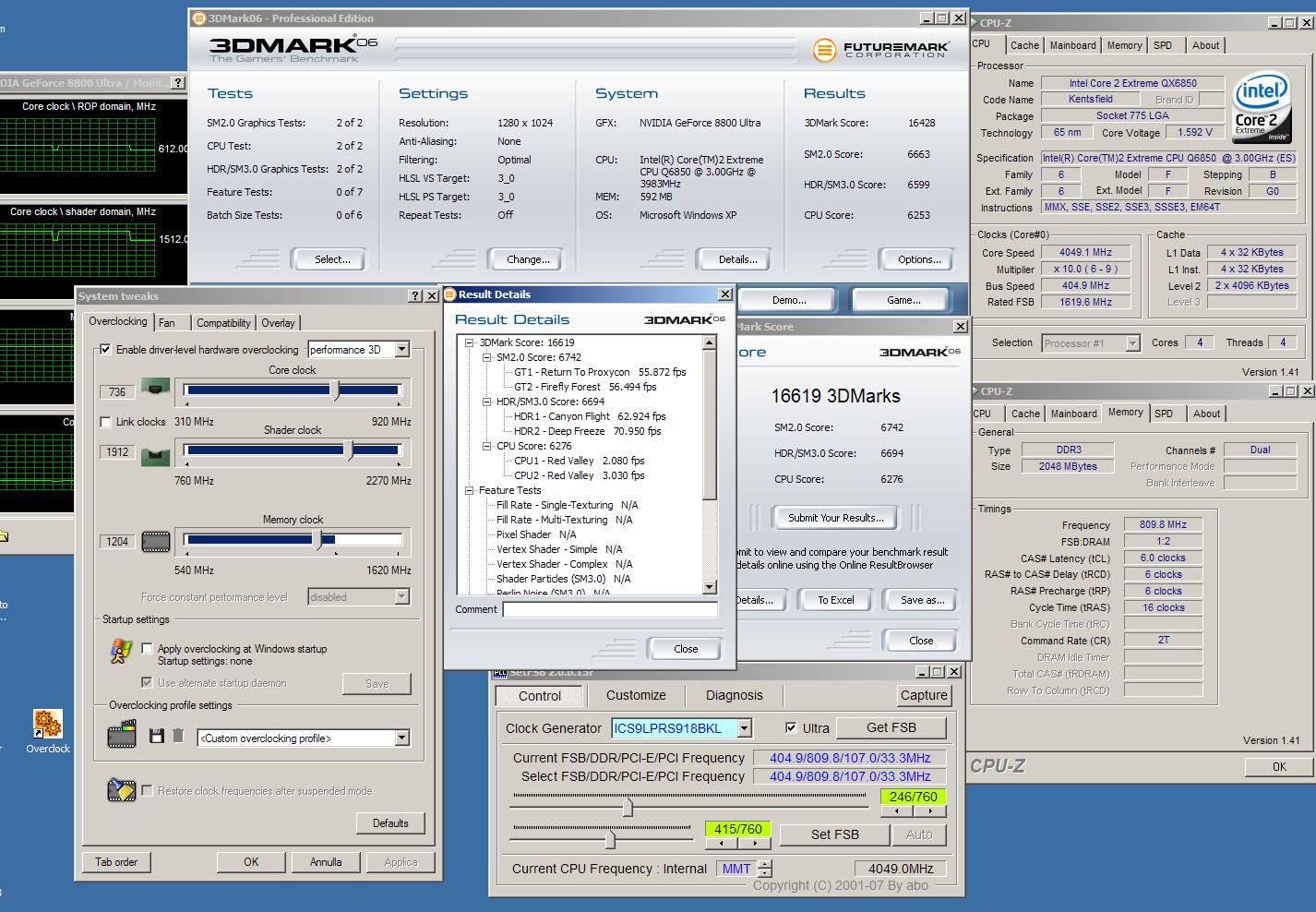Screen dimensions: 1316x912
Task: Open the Diagnosis tab in SetFSB
Action: click(x=734, y=695)
